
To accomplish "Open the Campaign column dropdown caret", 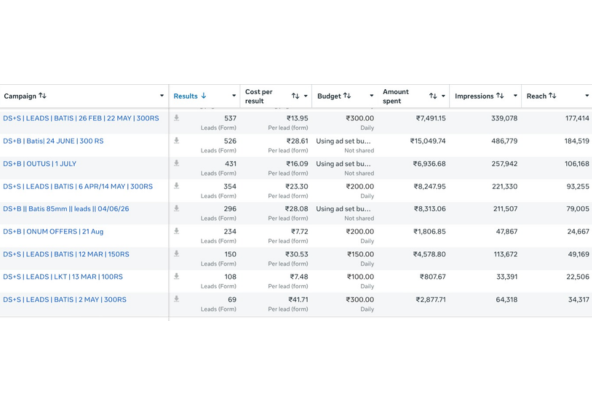I will click(162, 96).
